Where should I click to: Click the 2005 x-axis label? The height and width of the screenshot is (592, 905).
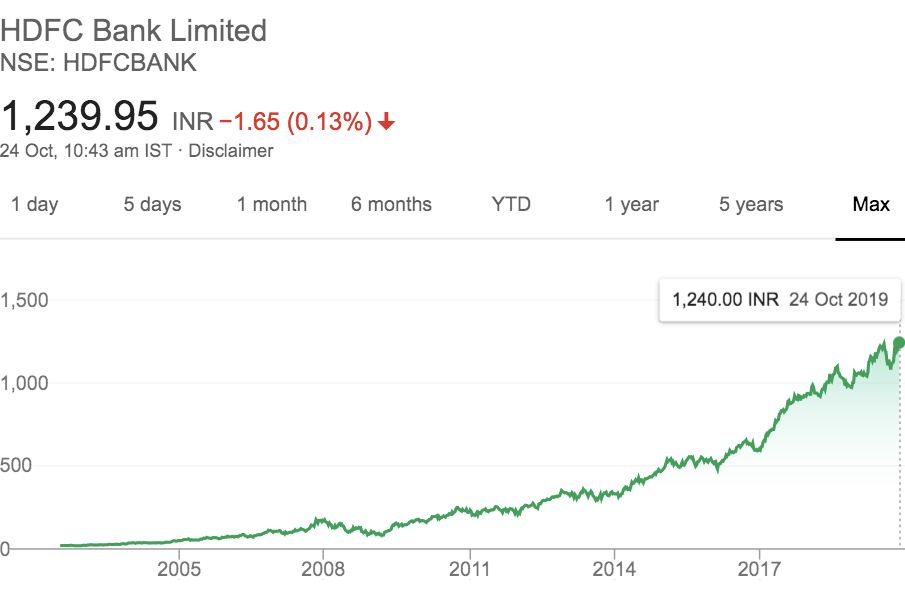pos(179,570)
